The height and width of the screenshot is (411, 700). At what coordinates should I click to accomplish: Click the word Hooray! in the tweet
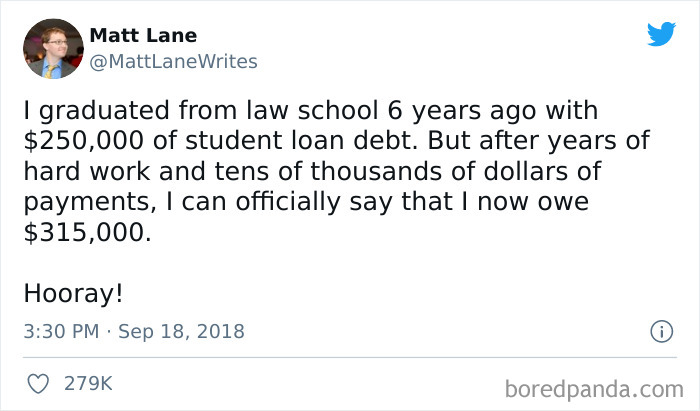(73, 294)
